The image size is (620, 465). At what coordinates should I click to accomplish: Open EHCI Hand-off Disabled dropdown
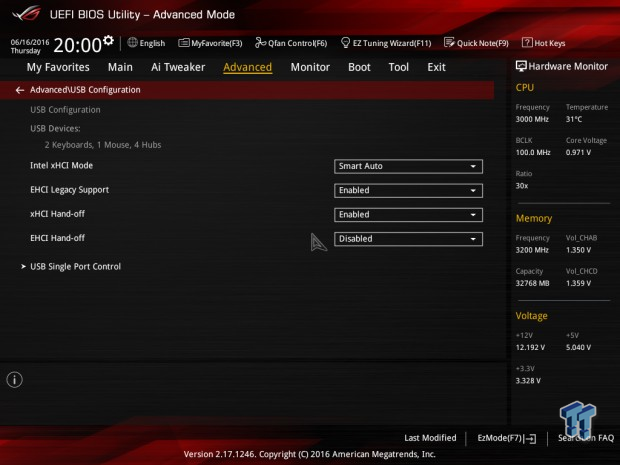tap(408, 239)
